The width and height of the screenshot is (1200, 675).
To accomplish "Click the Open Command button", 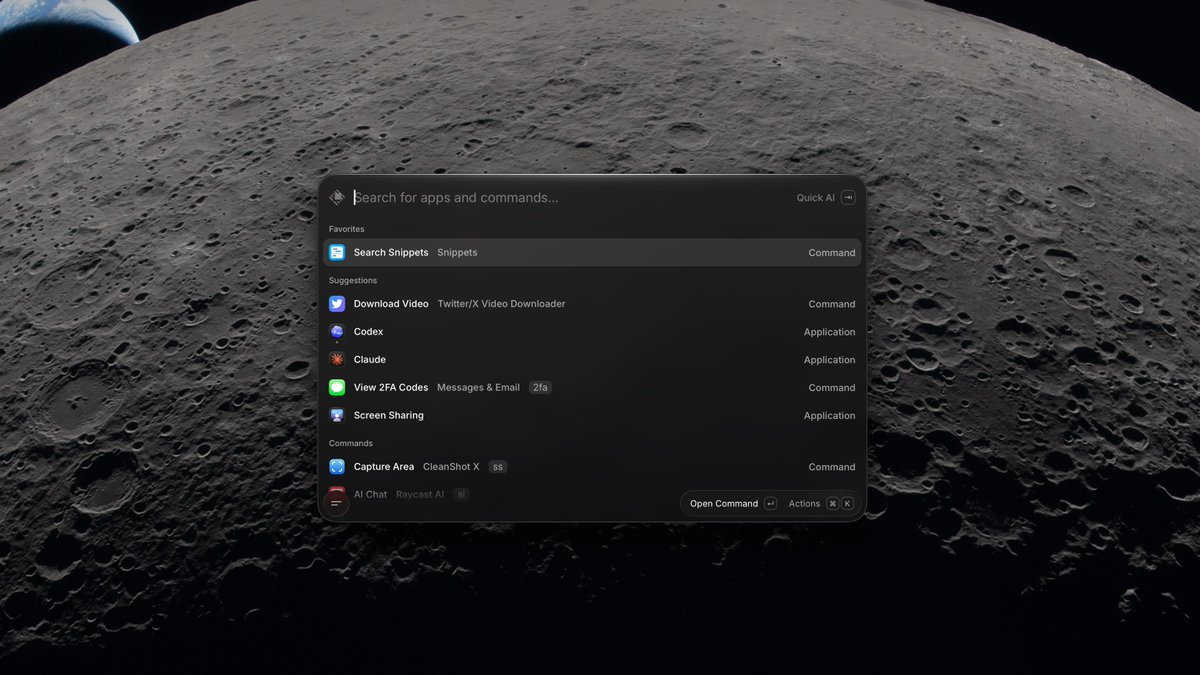I will (x=733, y=504).
